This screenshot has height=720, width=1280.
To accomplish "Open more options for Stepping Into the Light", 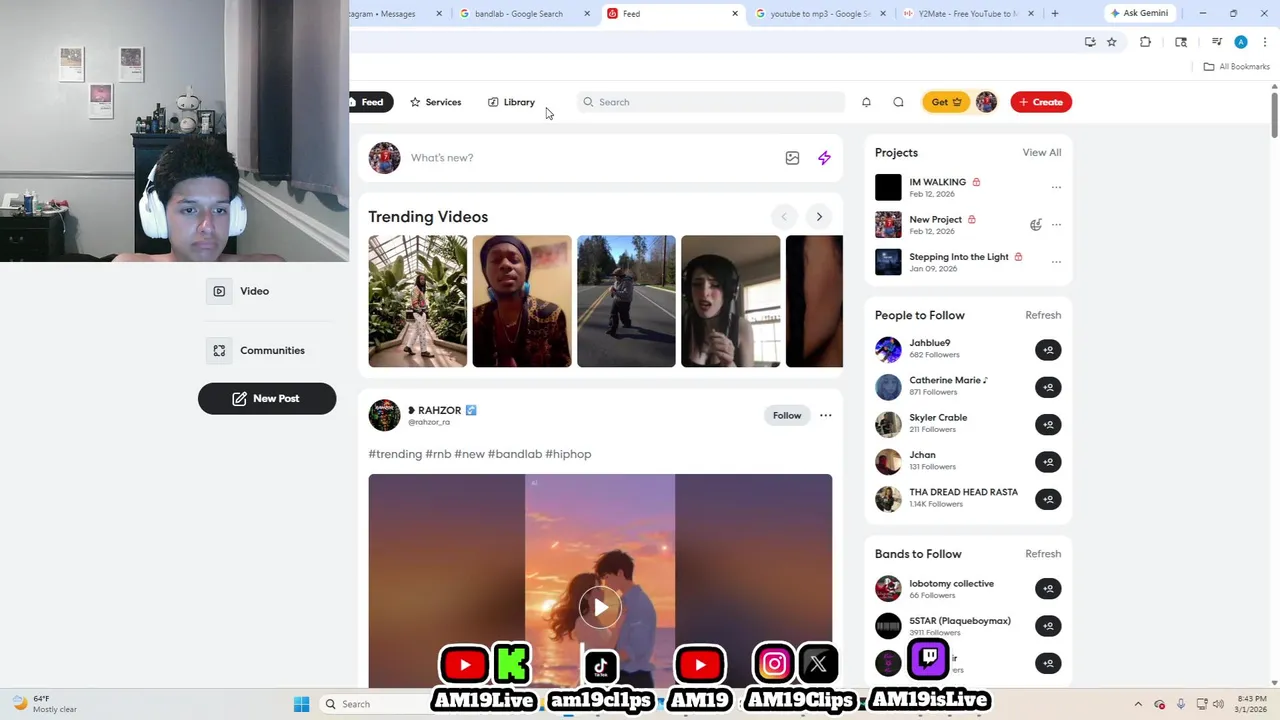I will (1056, 262).
